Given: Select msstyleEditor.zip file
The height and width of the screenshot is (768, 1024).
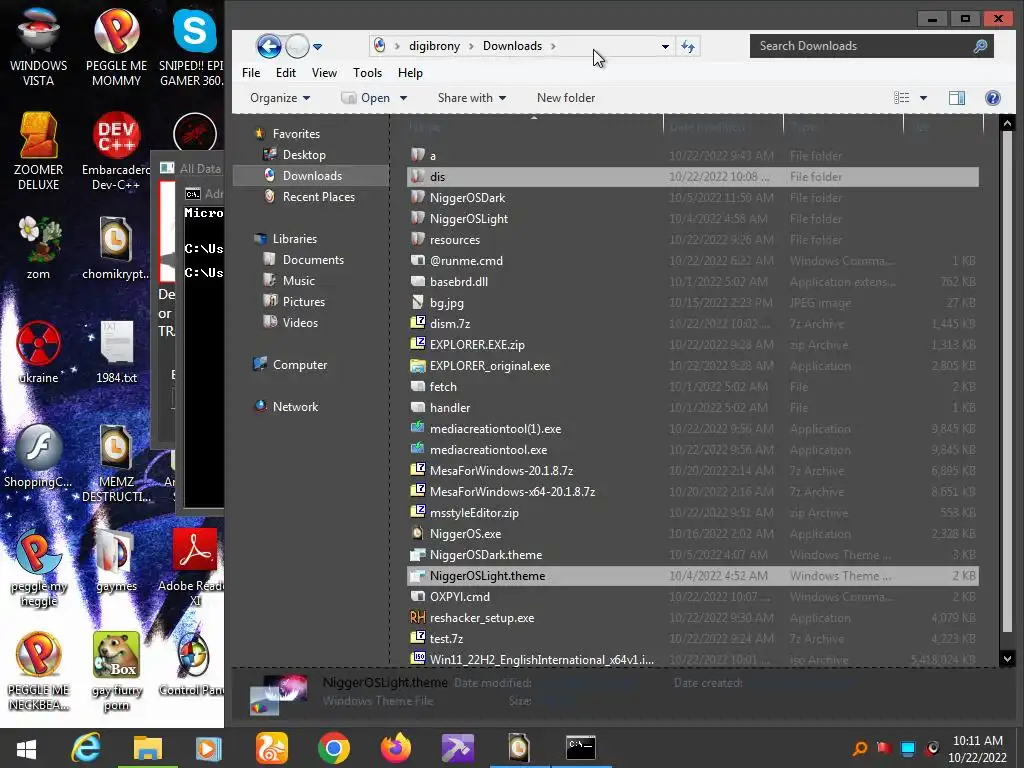Looking at the screenshot, I should [692, 513].
